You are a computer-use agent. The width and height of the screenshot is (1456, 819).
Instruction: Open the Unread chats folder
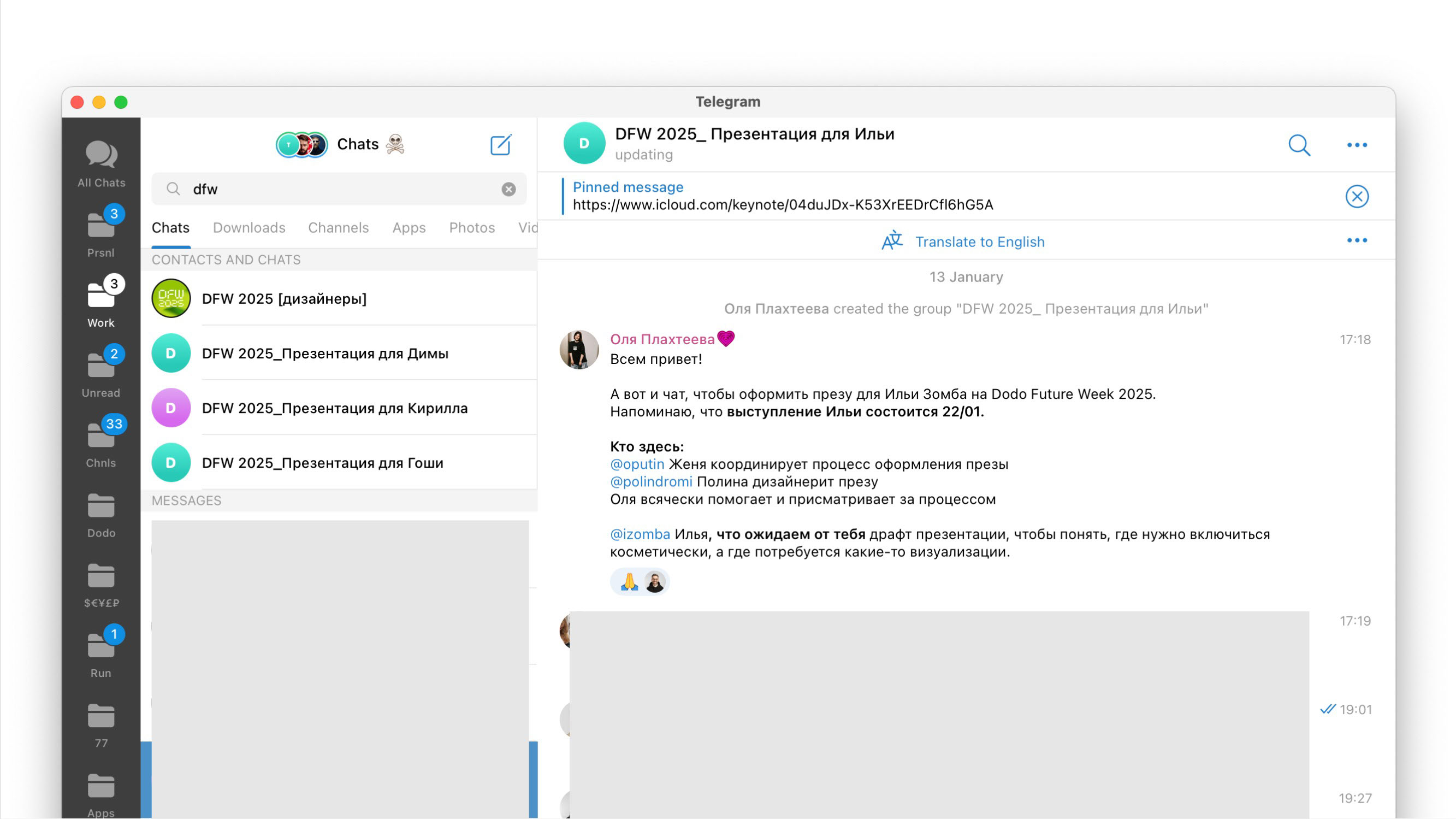[101, 373]
